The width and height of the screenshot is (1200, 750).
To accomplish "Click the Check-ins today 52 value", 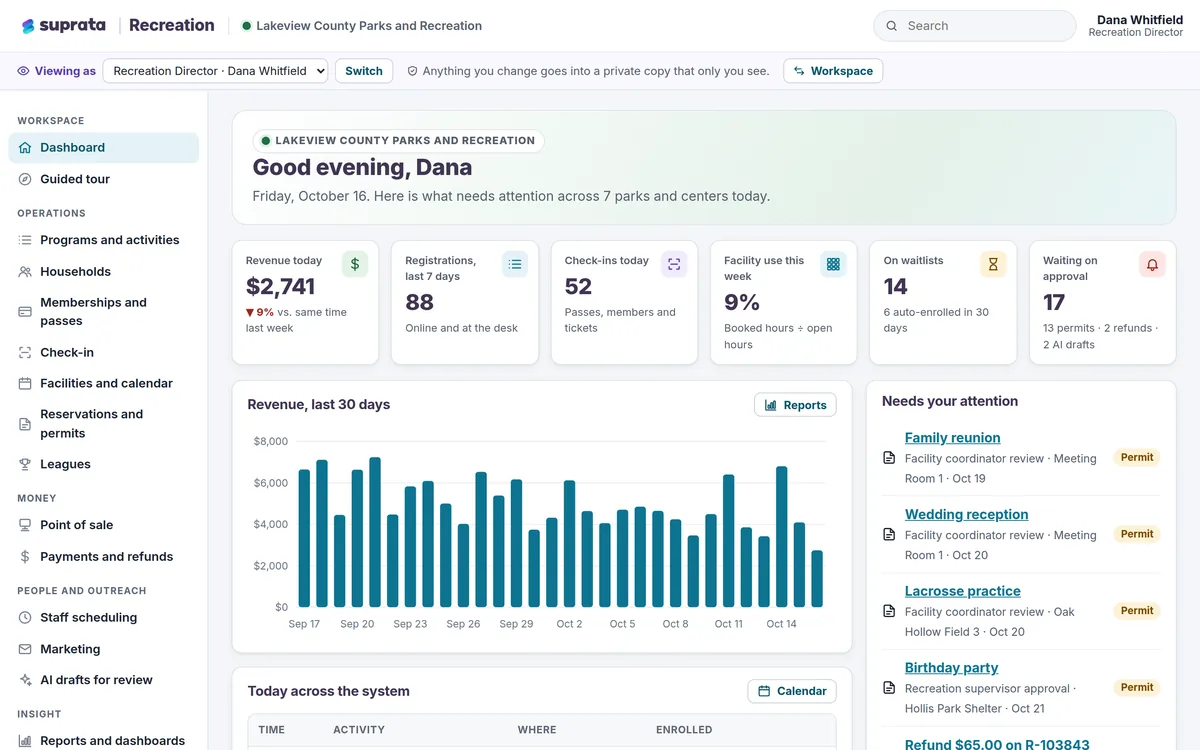I will point(578,286).
